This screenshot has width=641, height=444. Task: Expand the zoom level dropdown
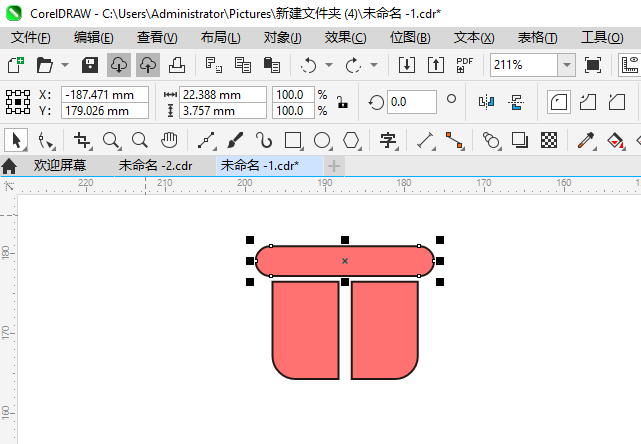pos(567,65)
